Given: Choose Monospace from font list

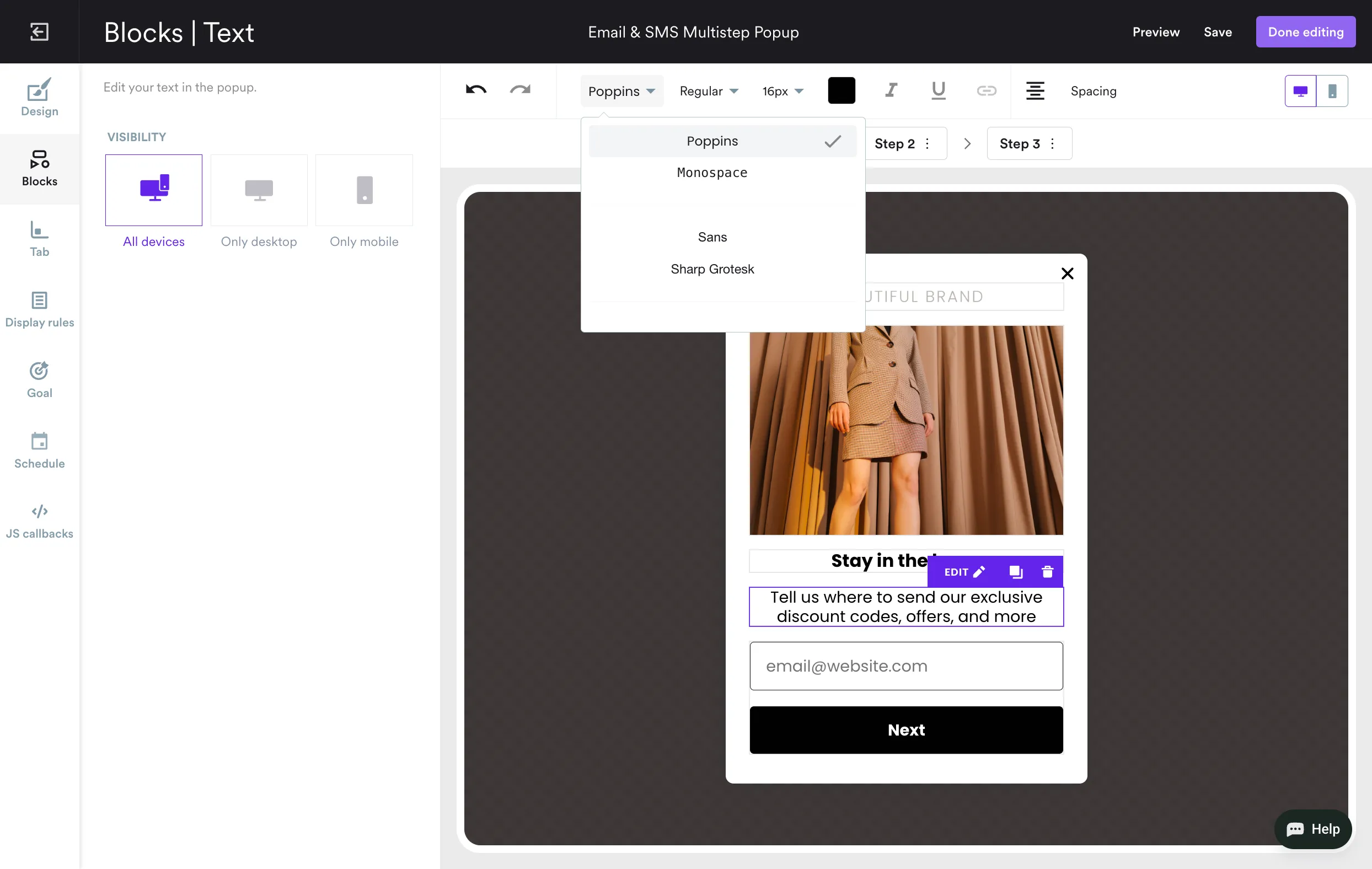Looking at the screenshot, I should pos(711,173).
